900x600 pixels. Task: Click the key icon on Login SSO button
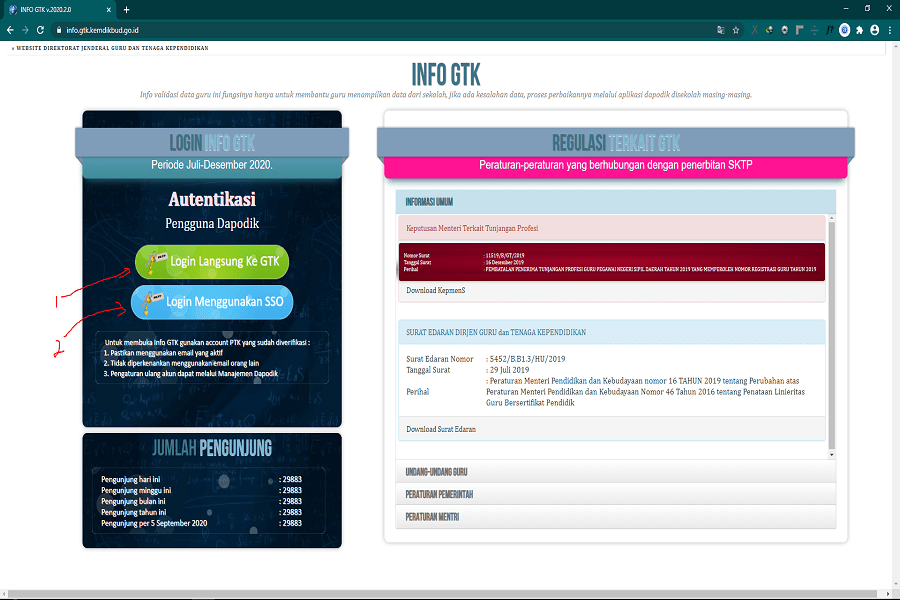pyautogui.click(x=150, y=302)
